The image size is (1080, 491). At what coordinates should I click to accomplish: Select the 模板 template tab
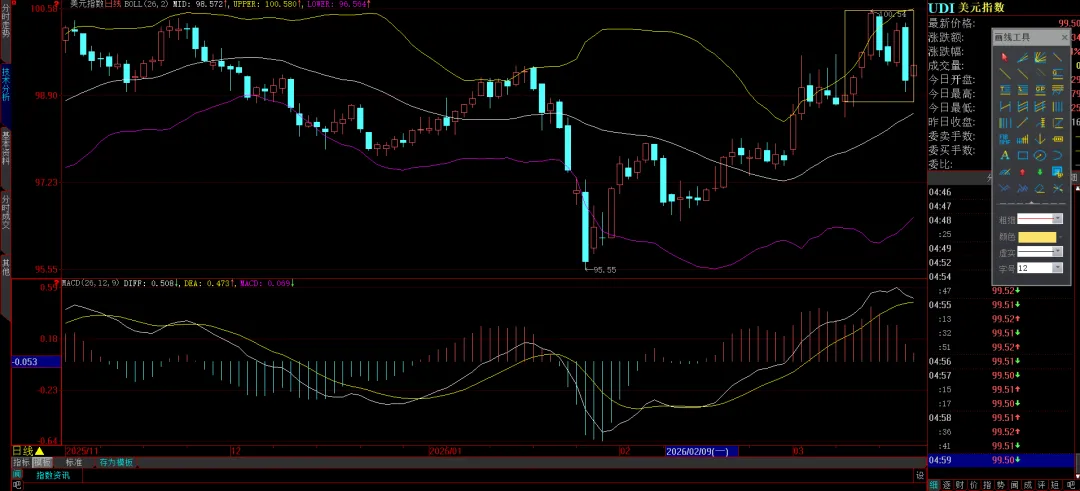click(43, 463)
